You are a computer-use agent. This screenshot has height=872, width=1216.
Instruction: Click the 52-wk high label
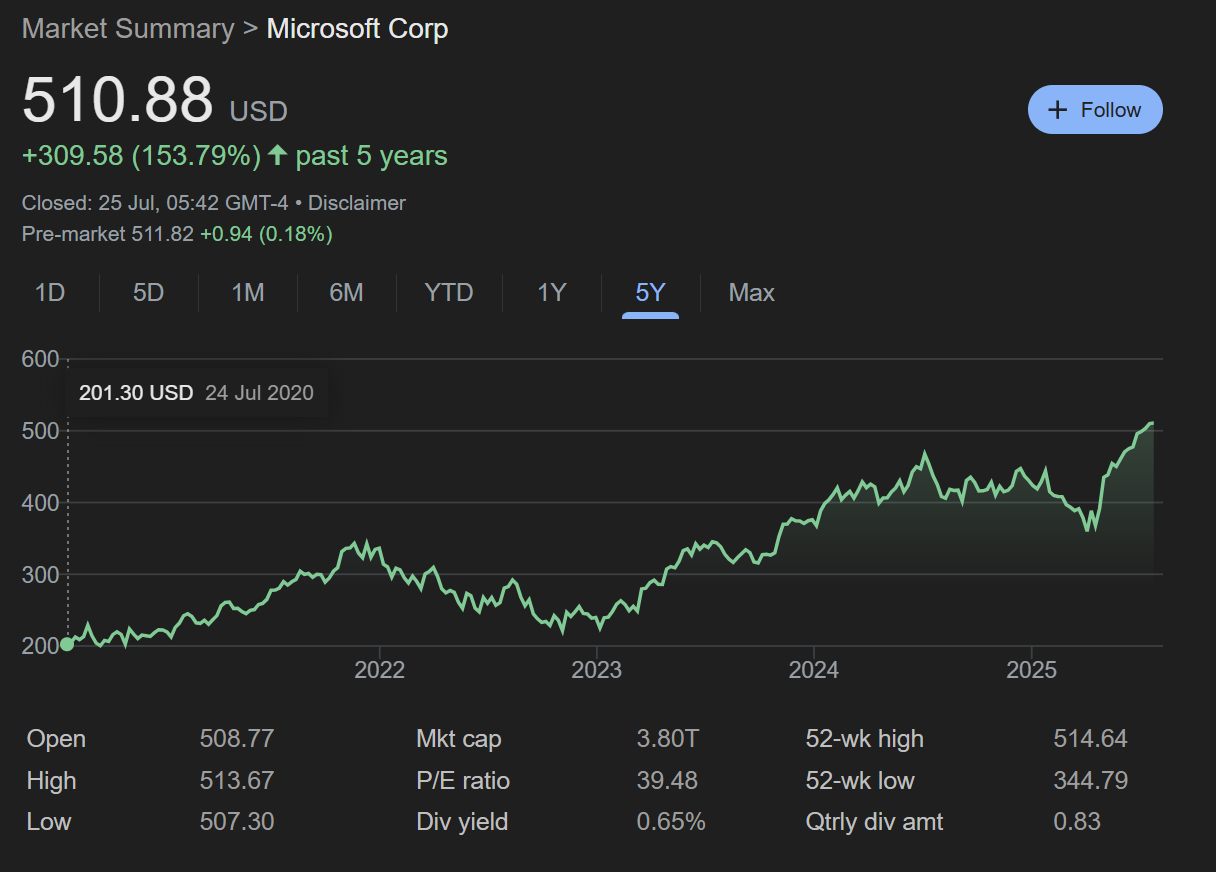[865, 739]
